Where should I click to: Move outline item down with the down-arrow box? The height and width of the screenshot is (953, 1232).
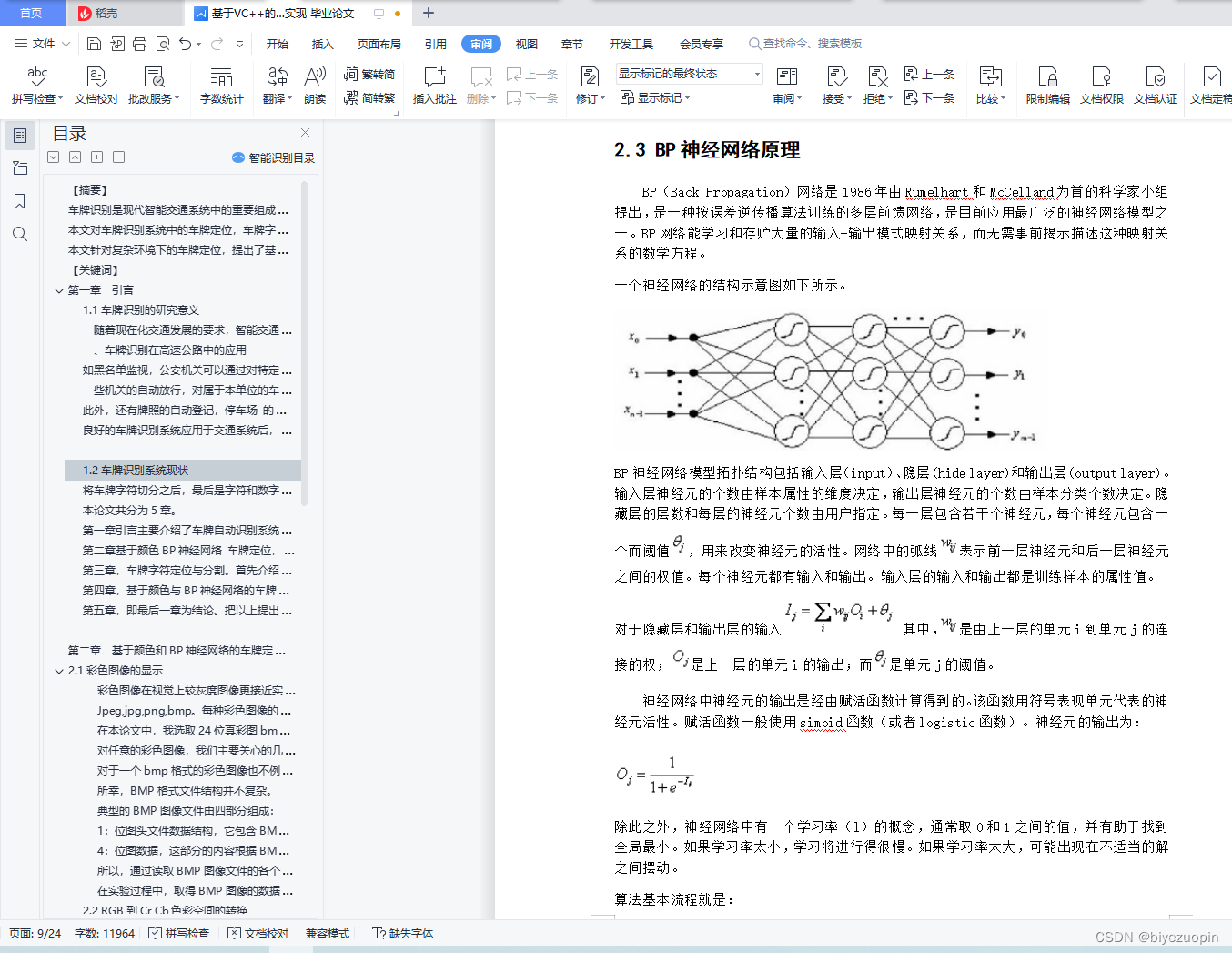53,157
